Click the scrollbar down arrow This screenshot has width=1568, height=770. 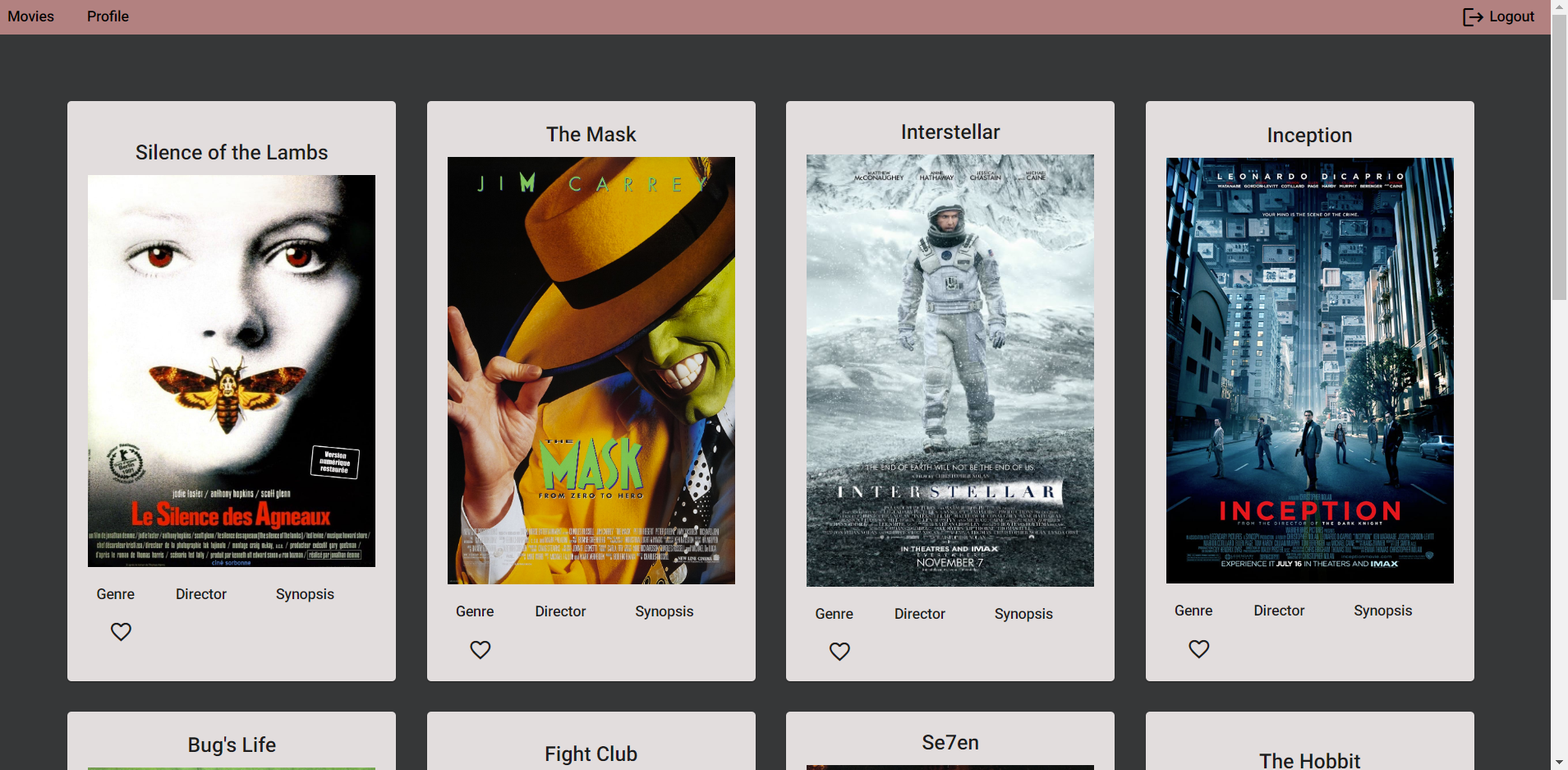coord(1560,763)
